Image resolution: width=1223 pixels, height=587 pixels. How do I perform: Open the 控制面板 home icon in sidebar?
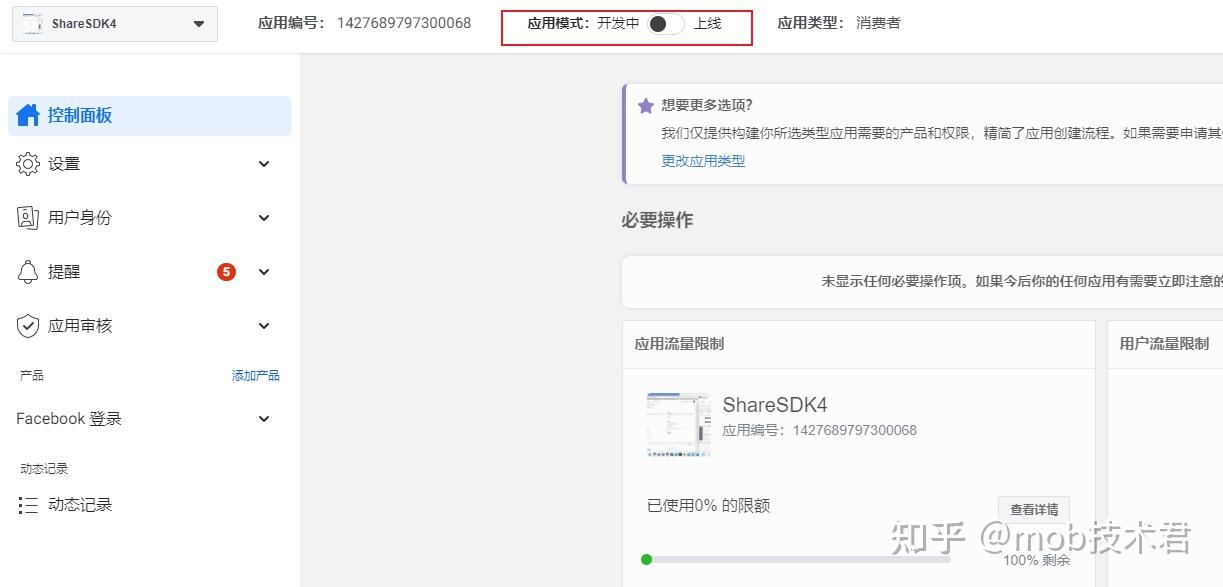click(27, 114)
